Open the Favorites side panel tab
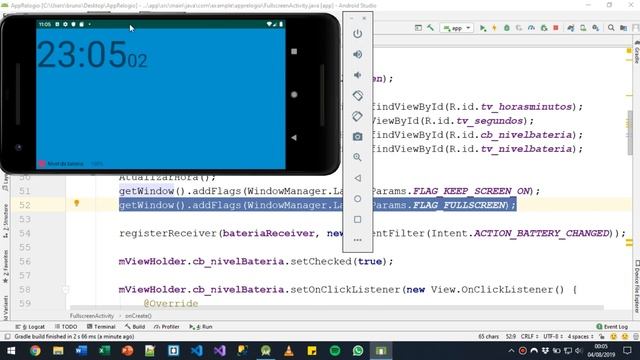Viewport: 640px width, 360px height. pos(6,266)
